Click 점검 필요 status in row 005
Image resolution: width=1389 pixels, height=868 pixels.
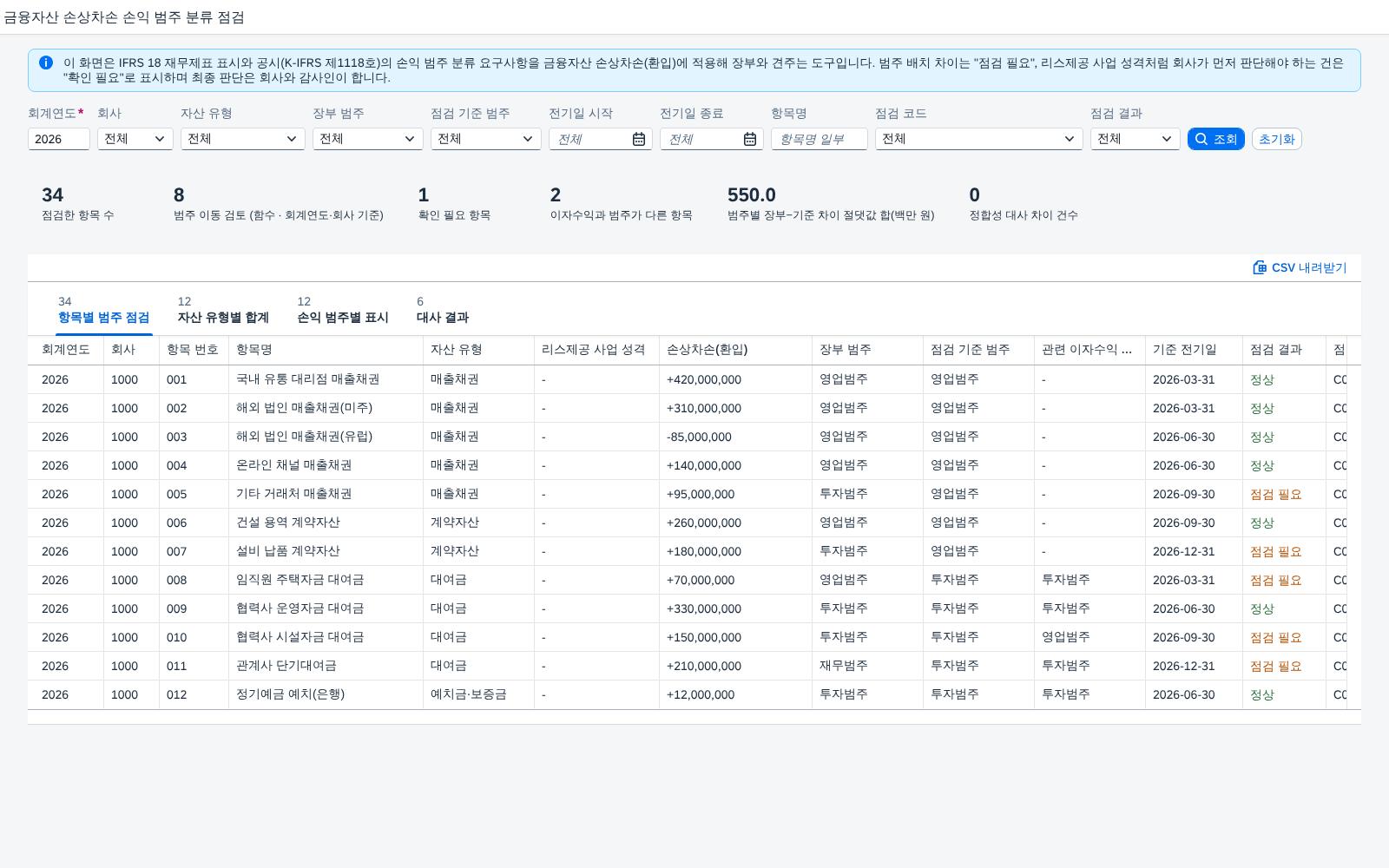[x=1275, y=494]
